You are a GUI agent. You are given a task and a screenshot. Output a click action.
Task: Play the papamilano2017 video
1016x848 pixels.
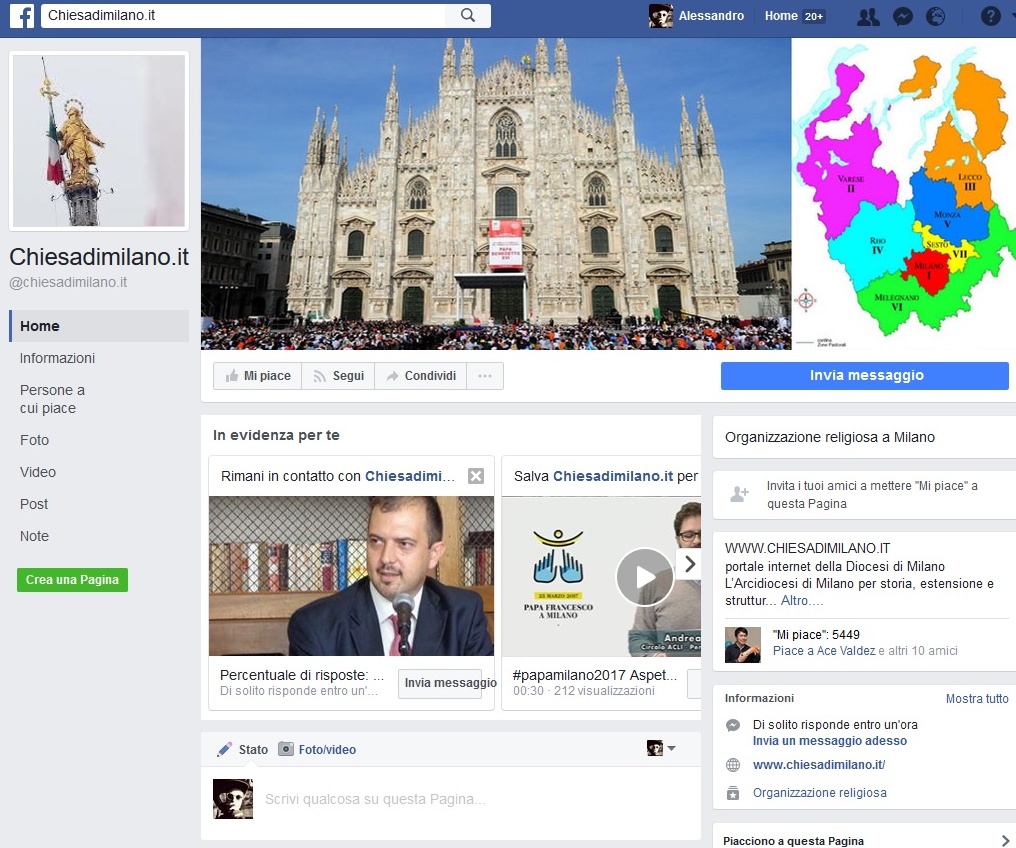644,577
